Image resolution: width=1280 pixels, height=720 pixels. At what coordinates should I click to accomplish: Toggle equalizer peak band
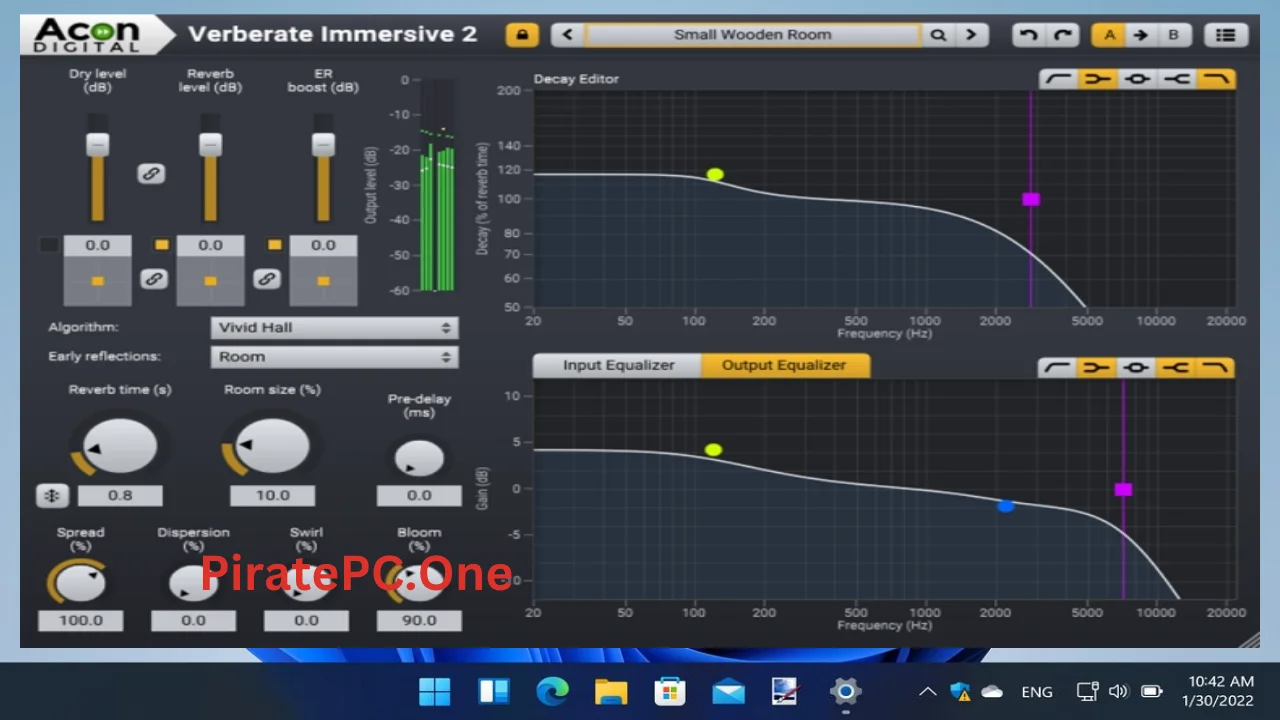click(1137, 367)
